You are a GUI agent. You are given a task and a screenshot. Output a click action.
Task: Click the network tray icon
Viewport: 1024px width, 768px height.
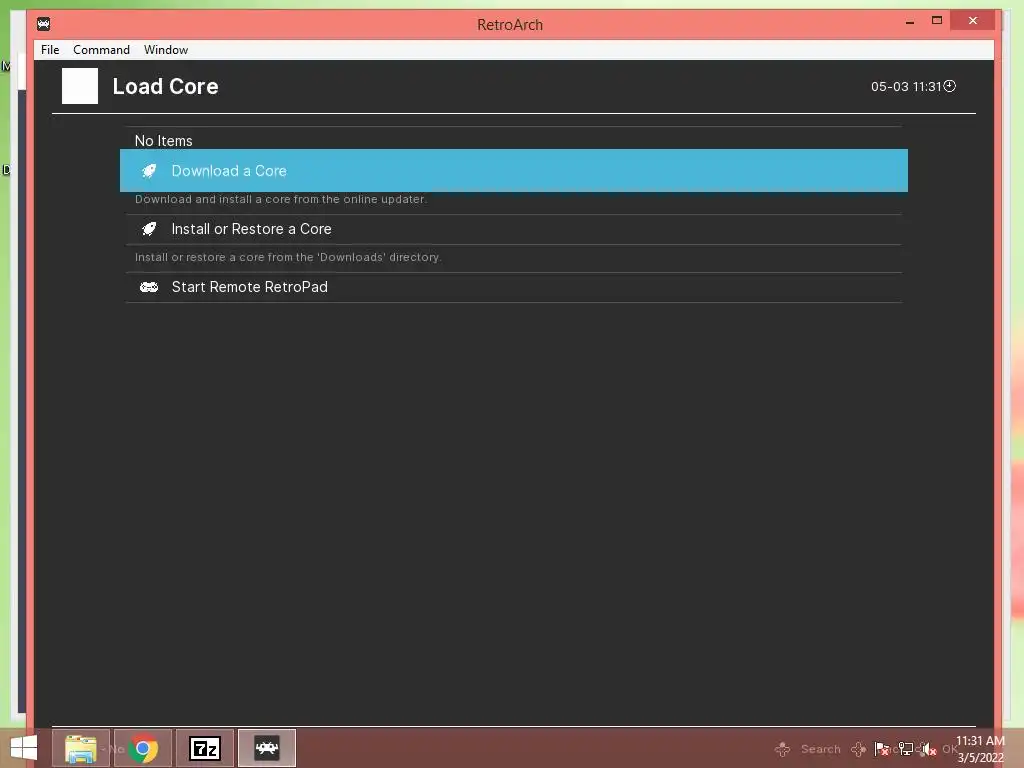(906, 749)
